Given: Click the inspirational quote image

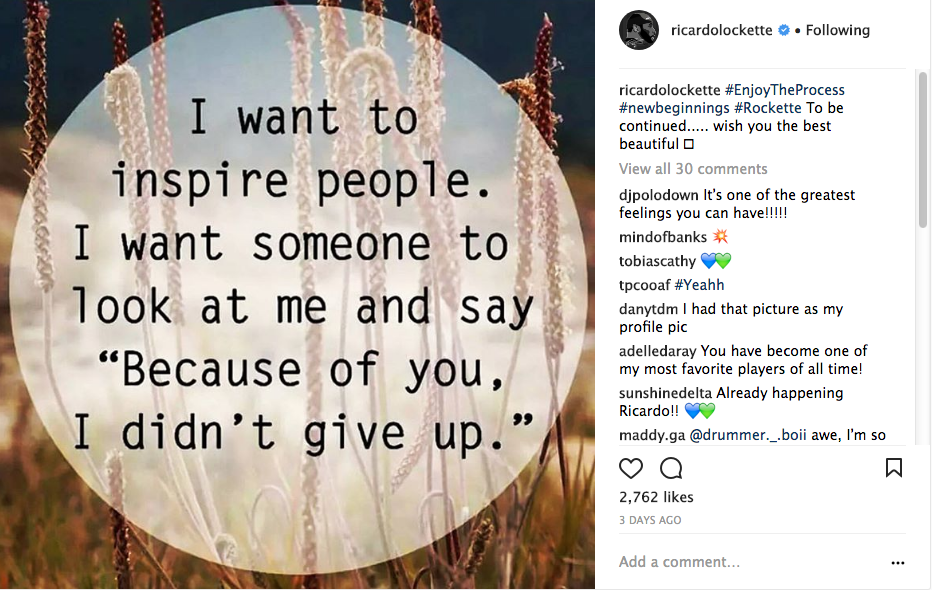Looking at the screenshot, I should (x=297, y=295).
